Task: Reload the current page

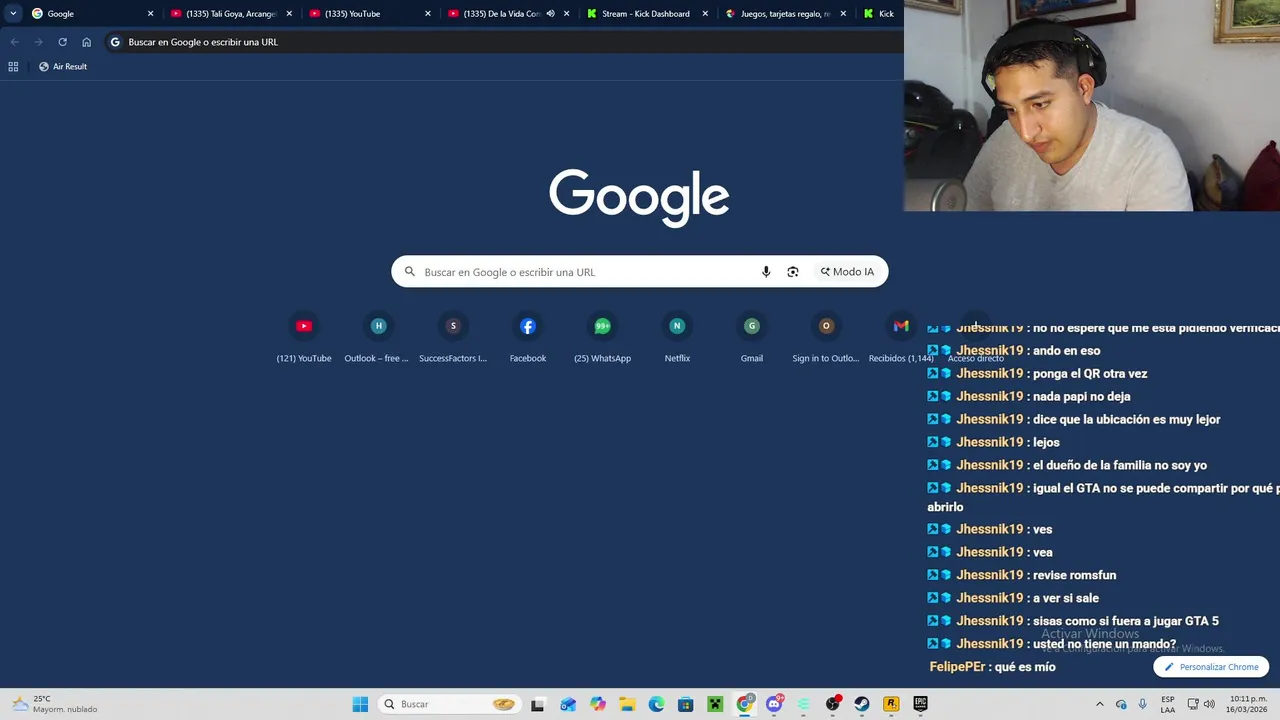Action: click(62, 42)
